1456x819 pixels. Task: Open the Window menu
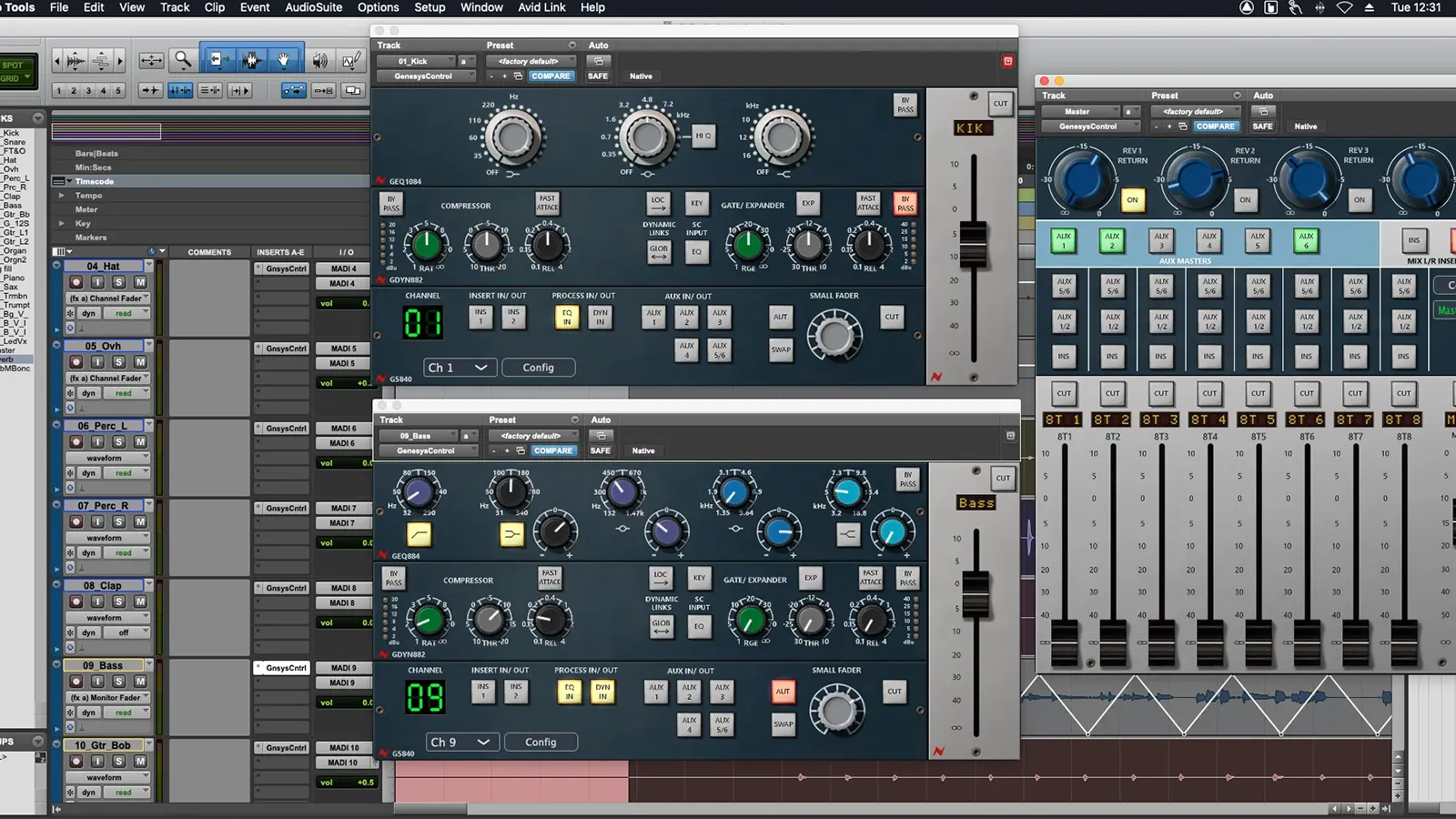pos(481,7)
